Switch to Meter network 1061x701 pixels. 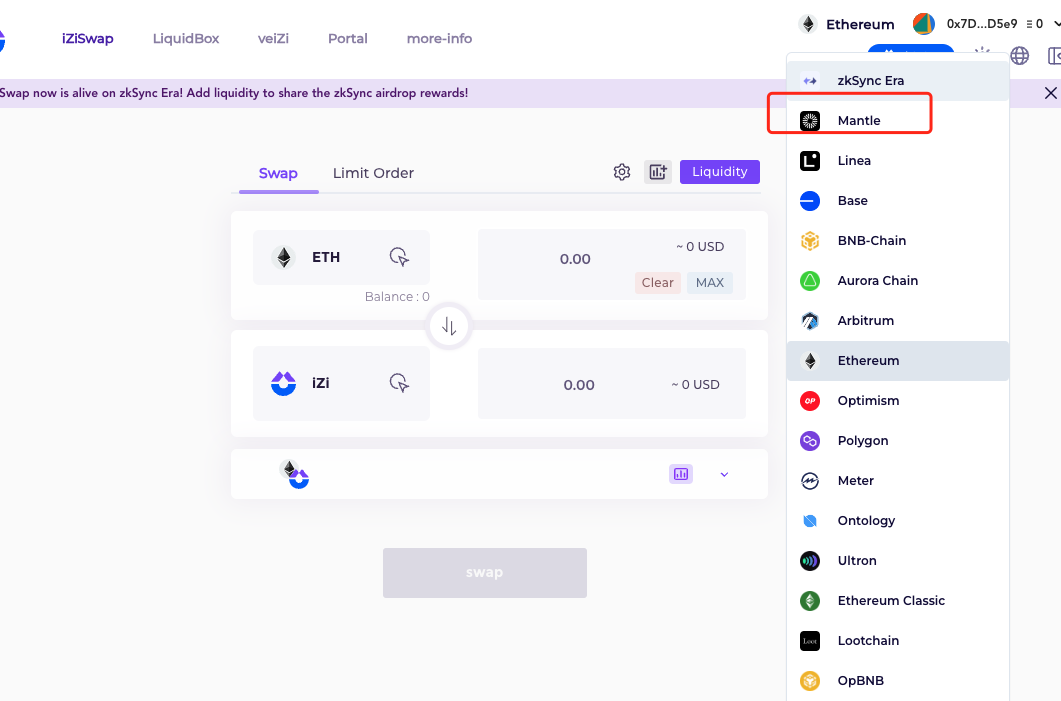click(x=897, y=480)
